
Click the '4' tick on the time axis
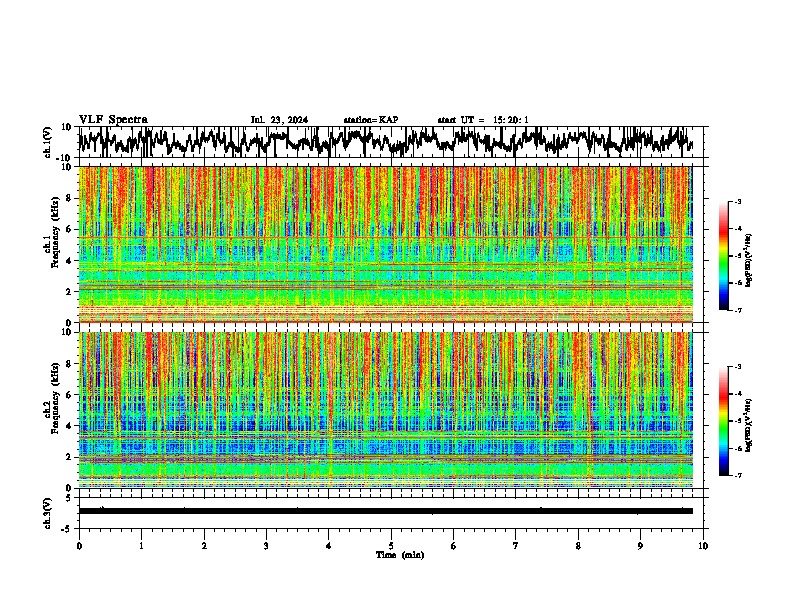[329, 546]
